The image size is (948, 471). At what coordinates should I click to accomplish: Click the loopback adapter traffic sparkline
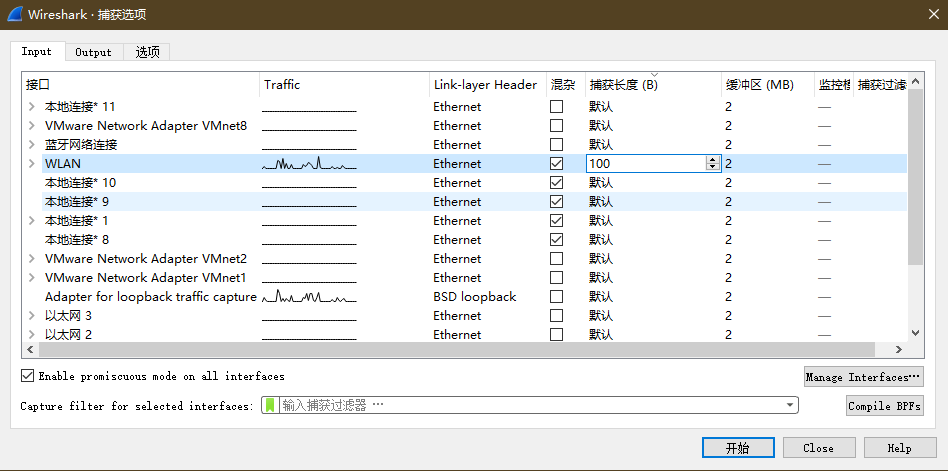click(x=309, y=297)
